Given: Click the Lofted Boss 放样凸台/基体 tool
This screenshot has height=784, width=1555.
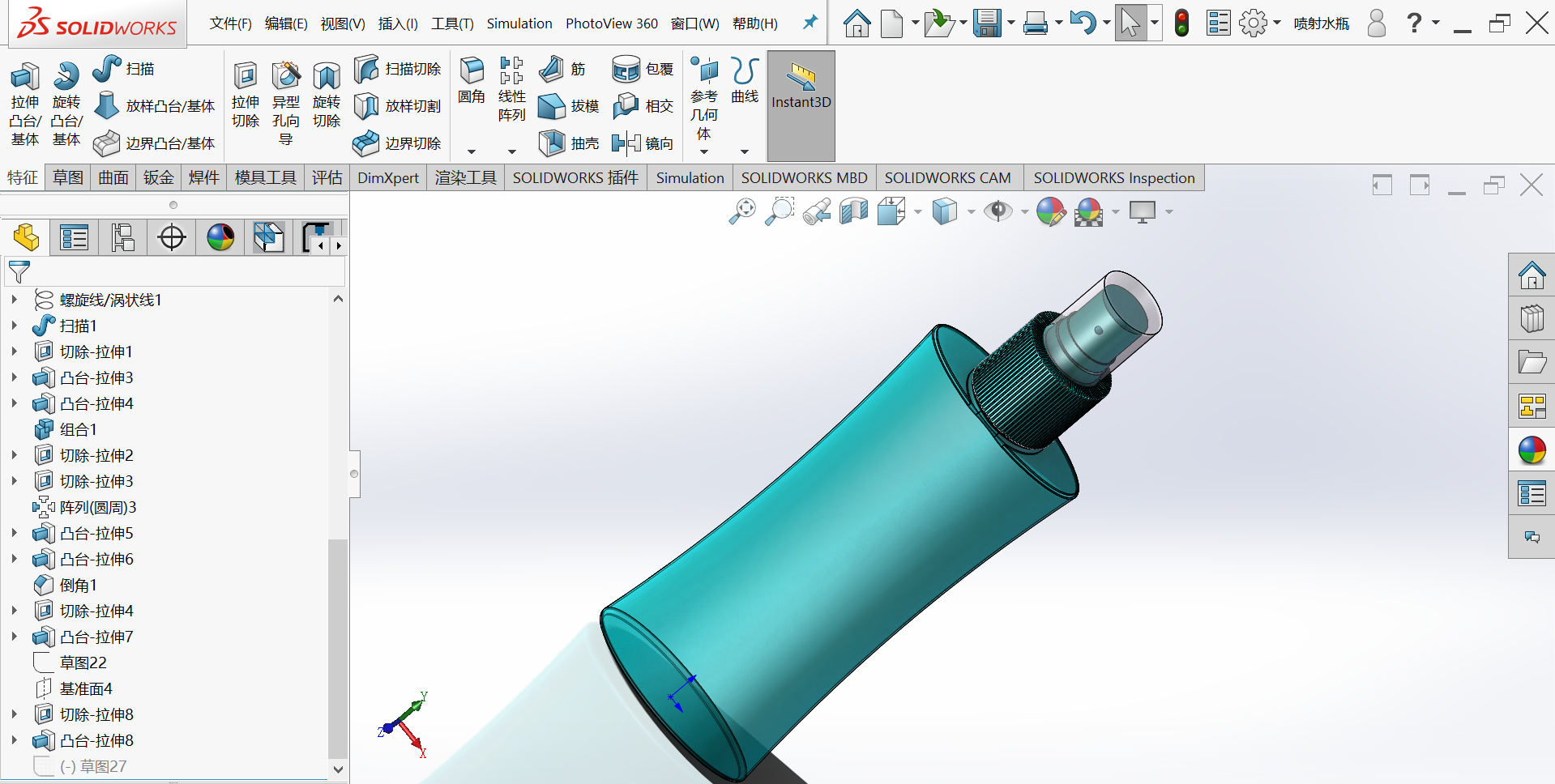Looking at the screenshot, I should (154, 106).
